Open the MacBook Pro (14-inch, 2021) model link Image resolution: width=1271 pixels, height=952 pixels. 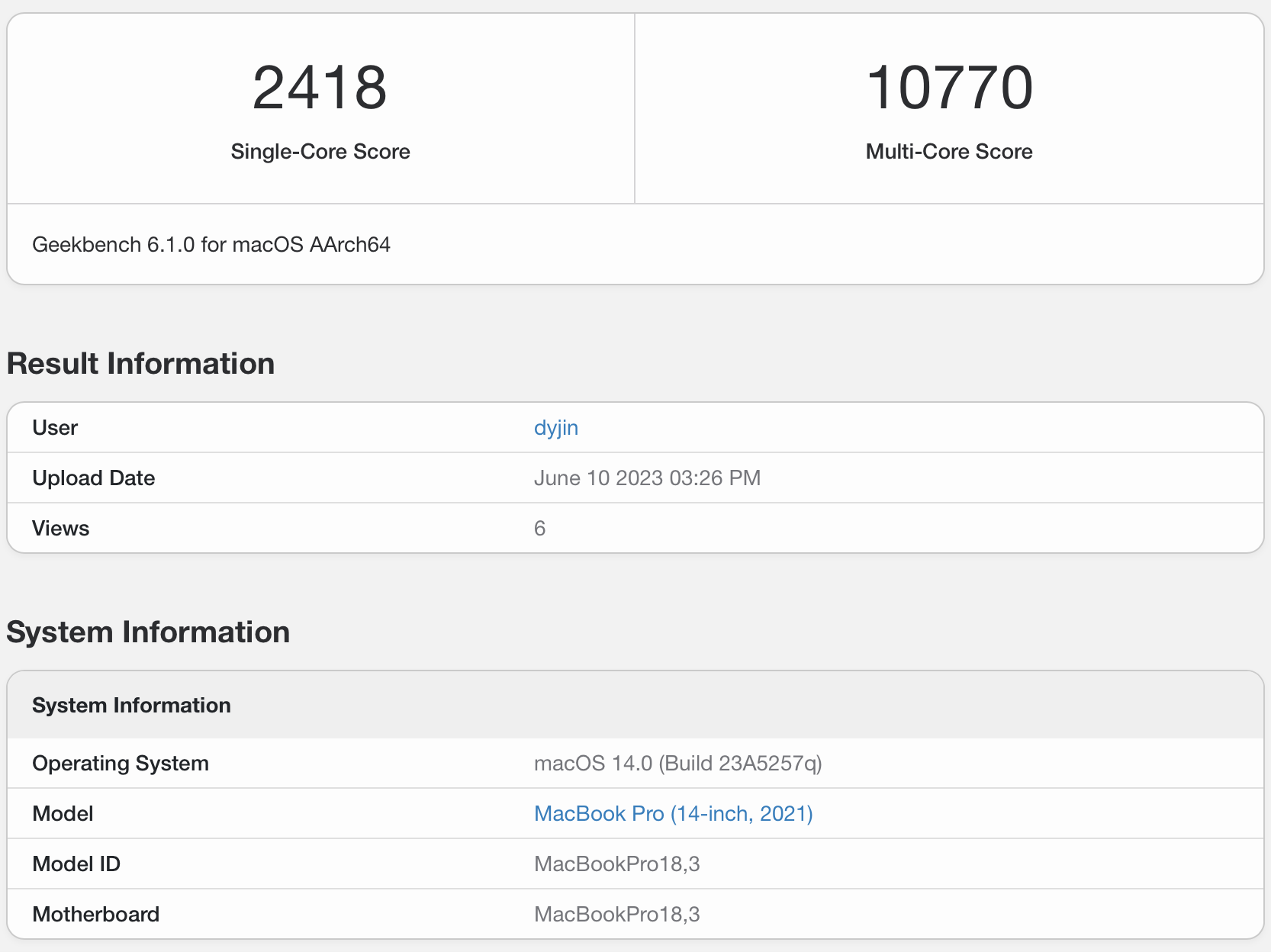coord(674,814)
